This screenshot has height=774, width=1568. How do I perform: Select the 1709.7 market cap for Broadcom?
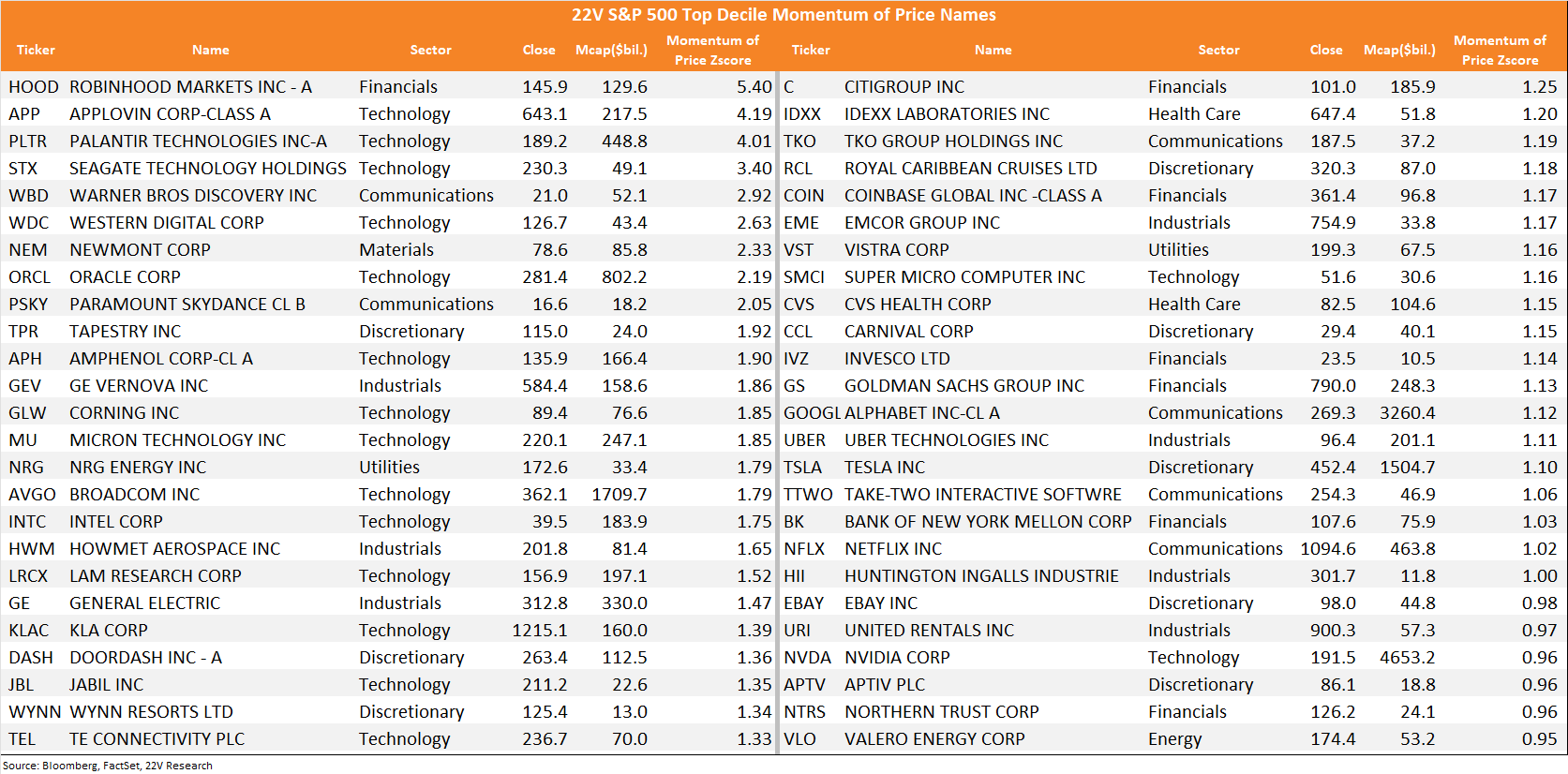619,495
